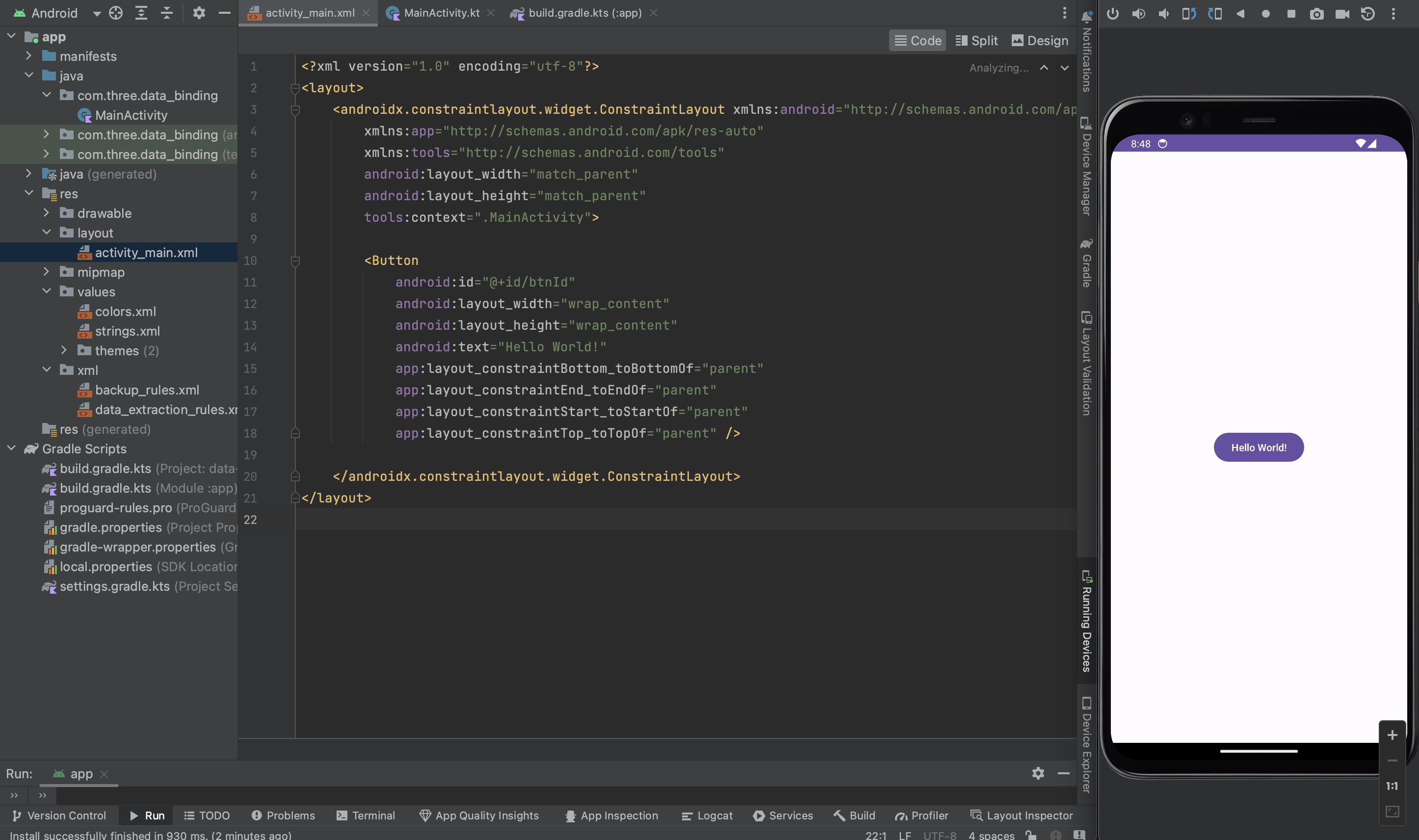Take an emulator screenshot with camera icon

coord(1316,14)
